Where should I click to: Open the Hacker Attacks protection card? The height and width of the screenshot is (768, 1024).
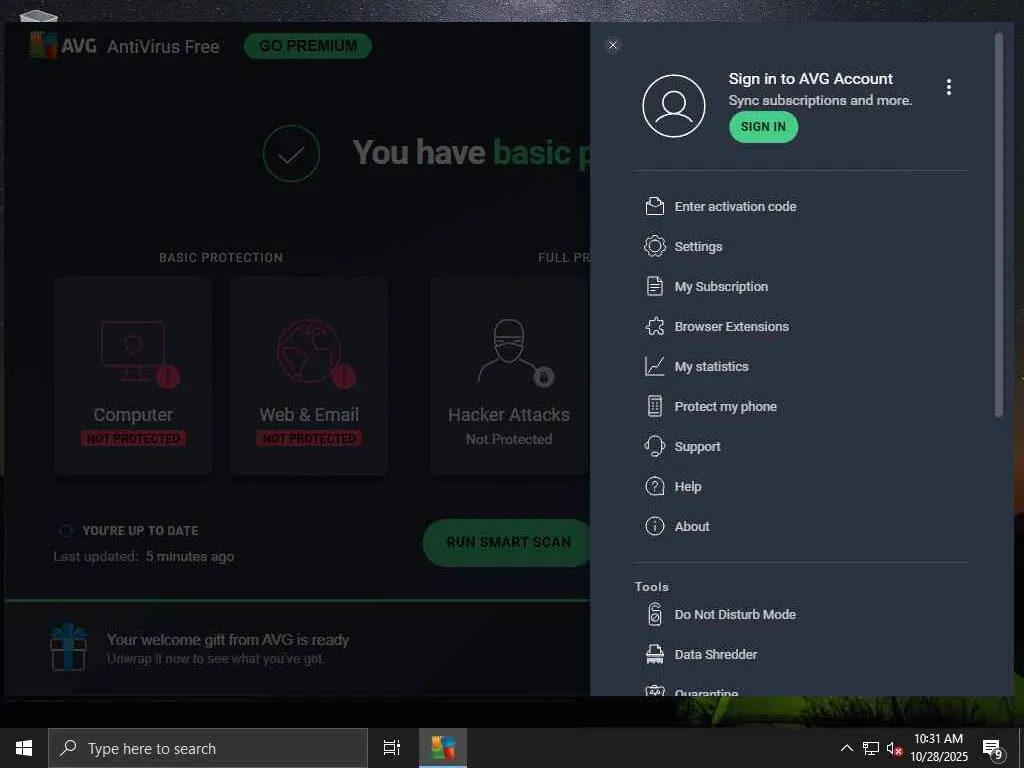tap(509, 376)
